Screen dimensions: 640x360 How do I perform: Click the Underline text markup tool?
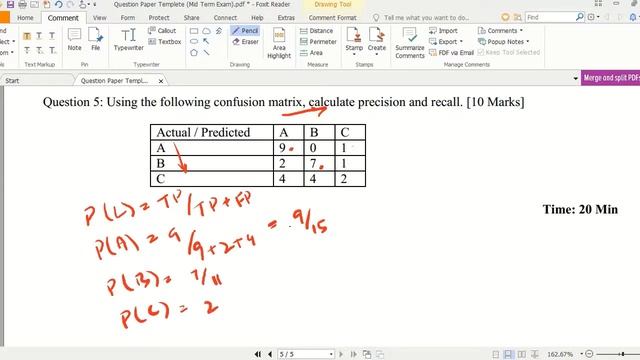coord(52,36)
